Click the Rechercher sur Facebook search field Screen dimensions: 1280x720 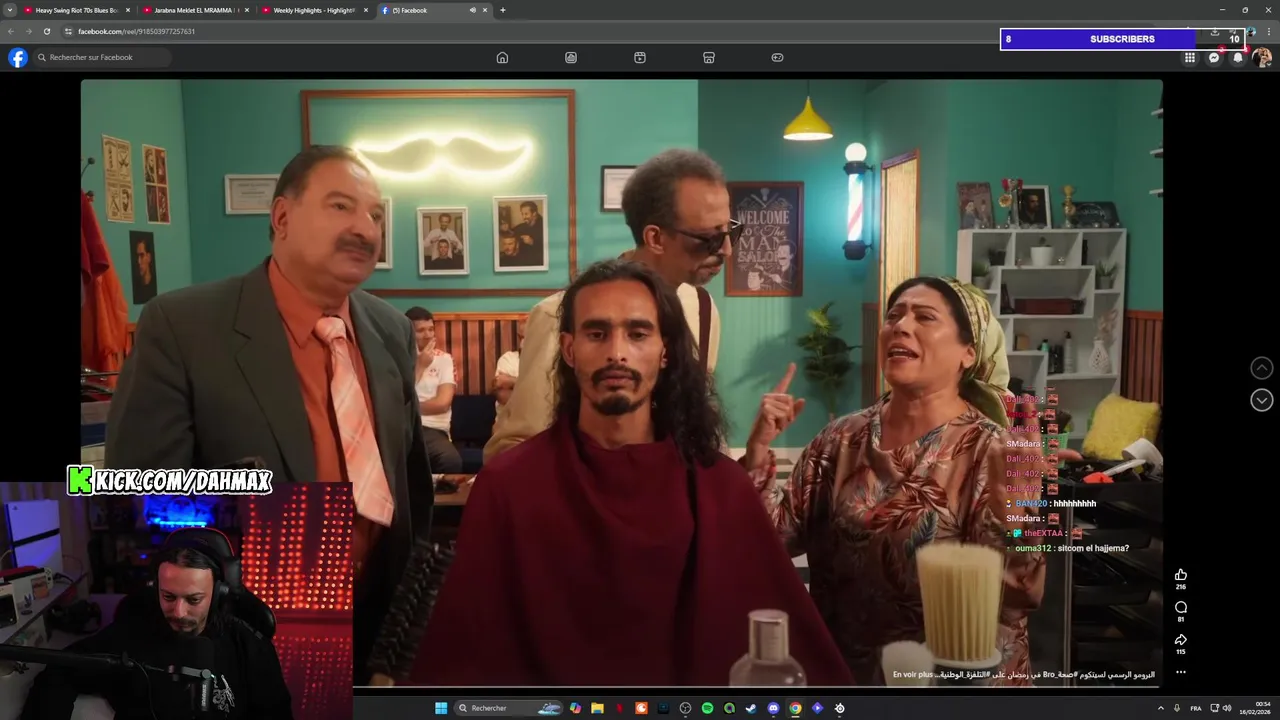(102, 57)
